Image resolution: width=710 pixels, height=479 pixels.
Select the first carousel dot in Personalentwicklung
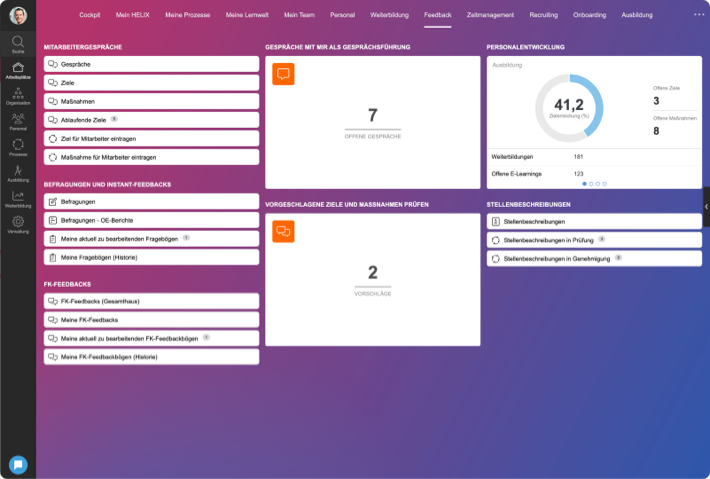click(584, 184)
